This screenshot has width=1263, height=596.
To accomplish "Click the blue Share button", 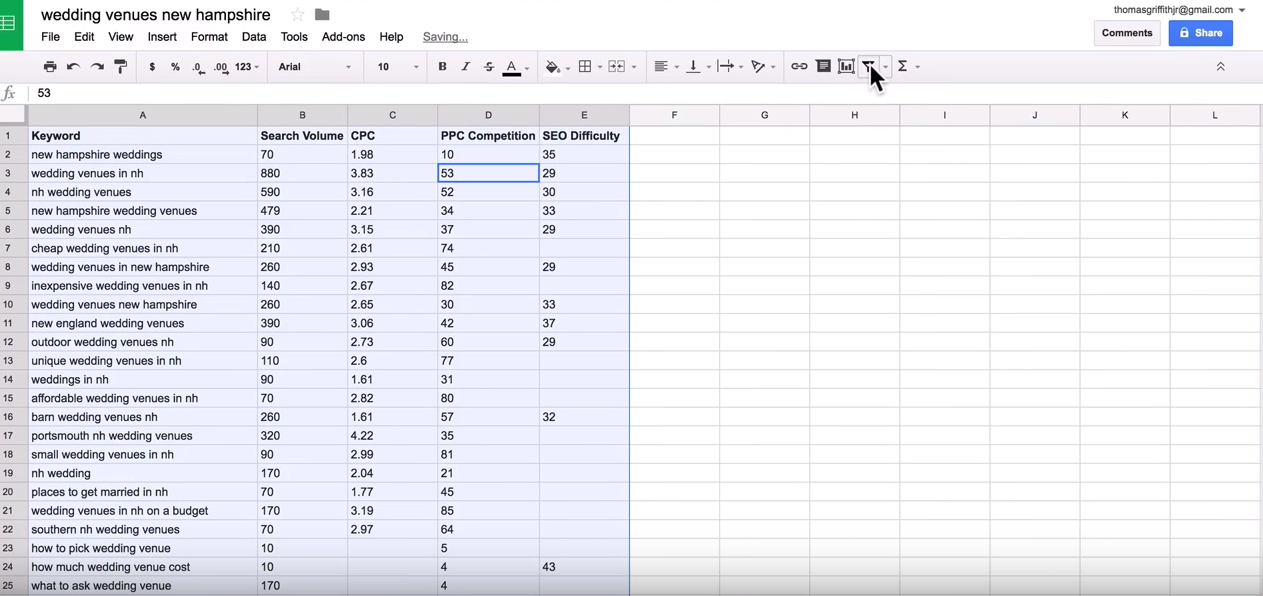I will tap(1200, 33).
